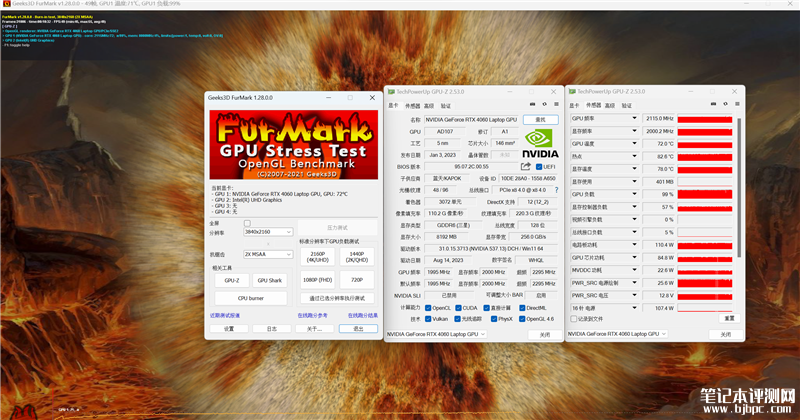The height and width of the screenshot is (420, 800).
Task: Click the BIOS export share icon
Action: 526,166
